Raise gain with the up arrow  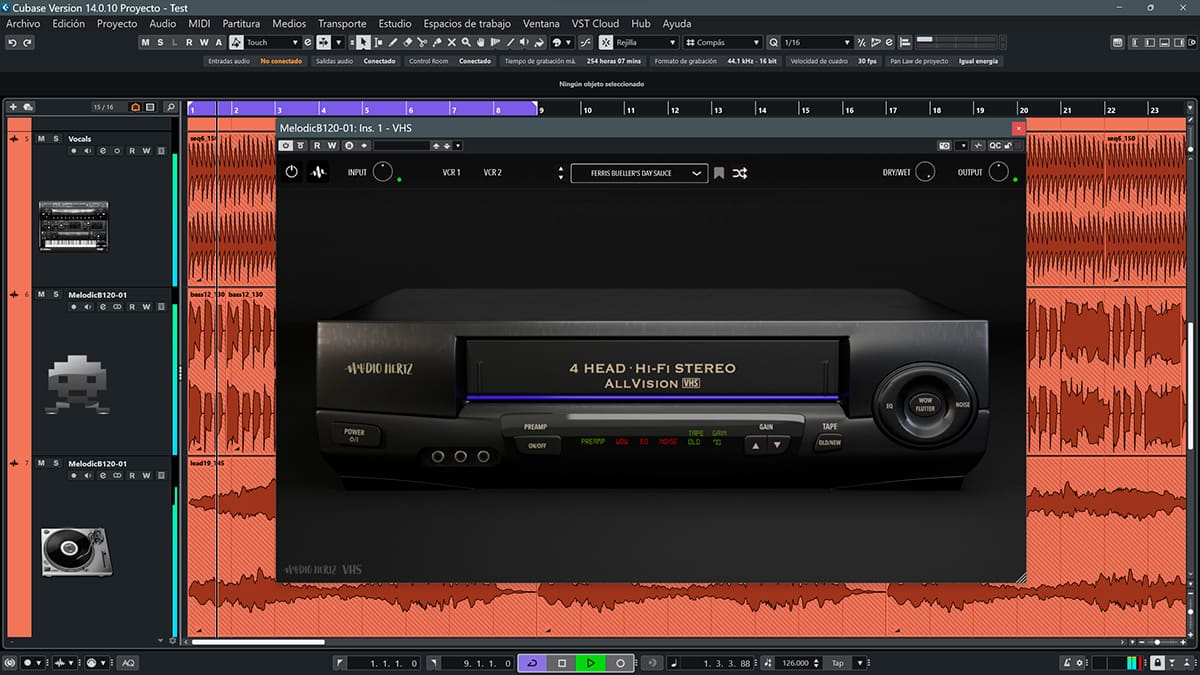757,445
